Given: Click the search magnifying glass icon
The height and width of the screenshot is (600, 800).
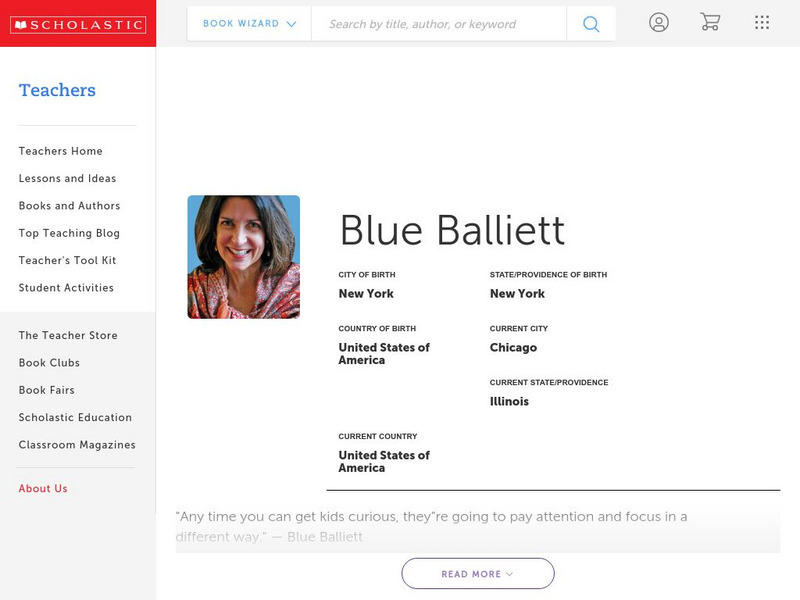Looking at the screenshot, I should coord(590,22).
